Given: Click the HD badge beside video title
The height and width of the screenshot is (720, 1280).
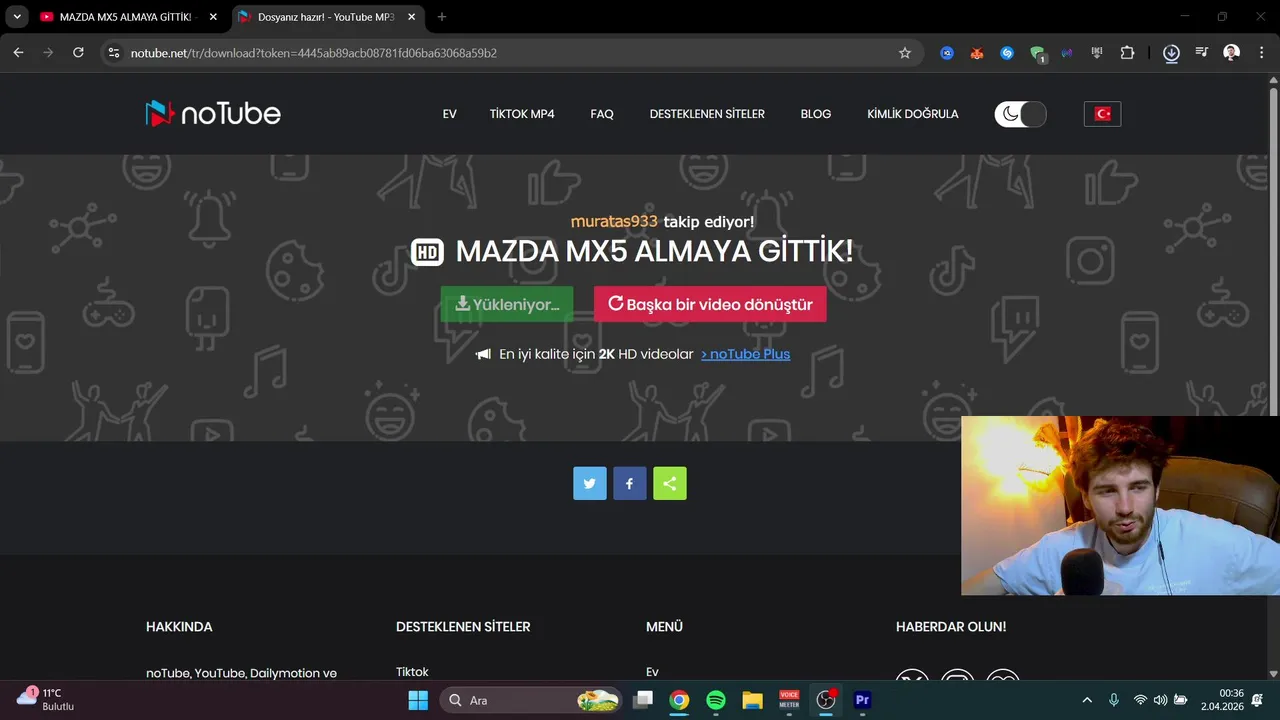Looking at the screenshot, I should (427, 252).
